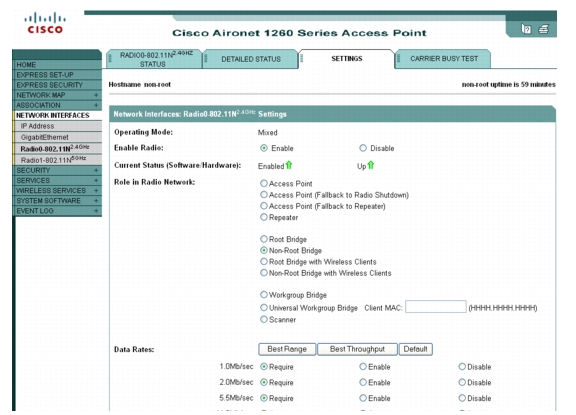Select Non-Root Bridge with Wireless Clients
This screenshot has width=576, height=415.
click(264, 273)
